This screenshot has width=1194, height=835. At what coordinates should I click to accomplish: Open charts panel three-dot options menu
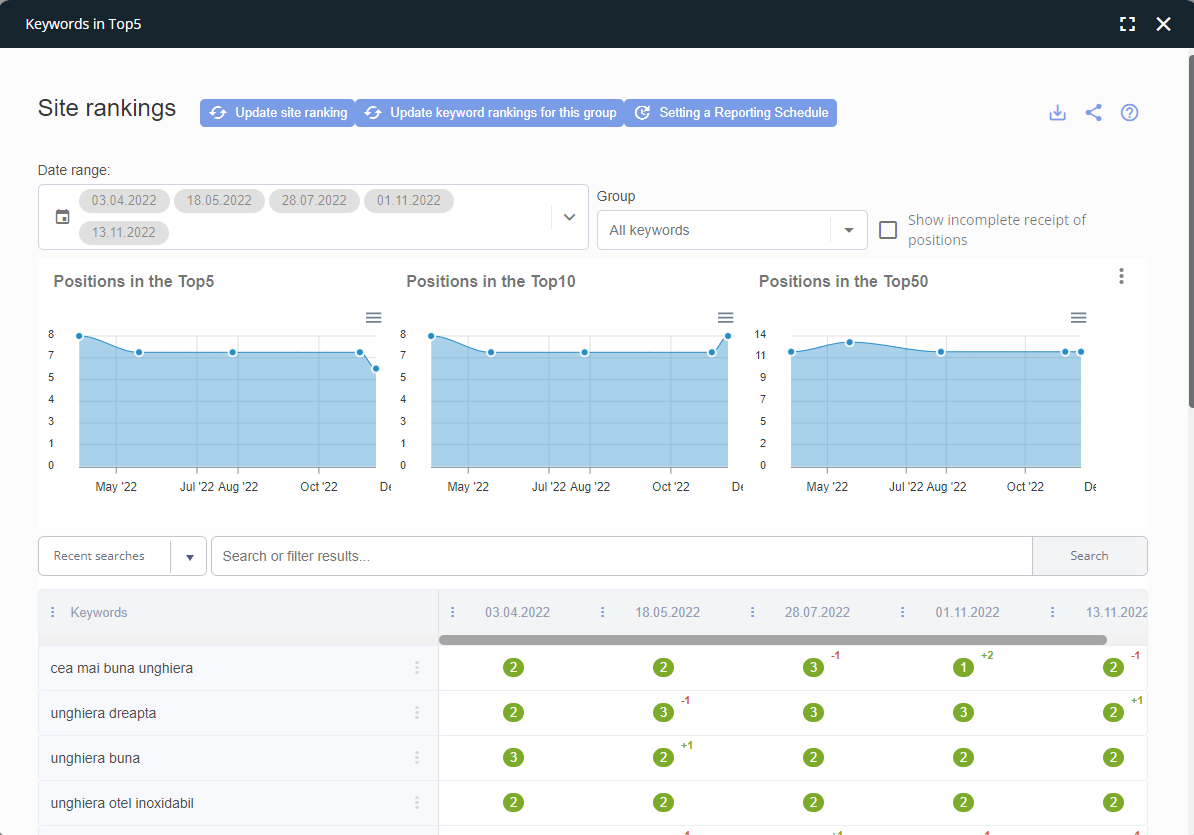(1121, 276)
